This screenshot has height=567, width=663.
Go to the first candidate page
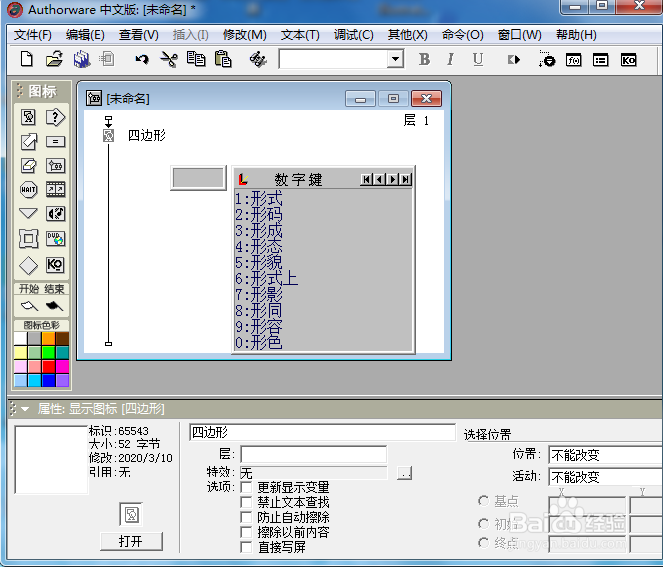point(366,179)
